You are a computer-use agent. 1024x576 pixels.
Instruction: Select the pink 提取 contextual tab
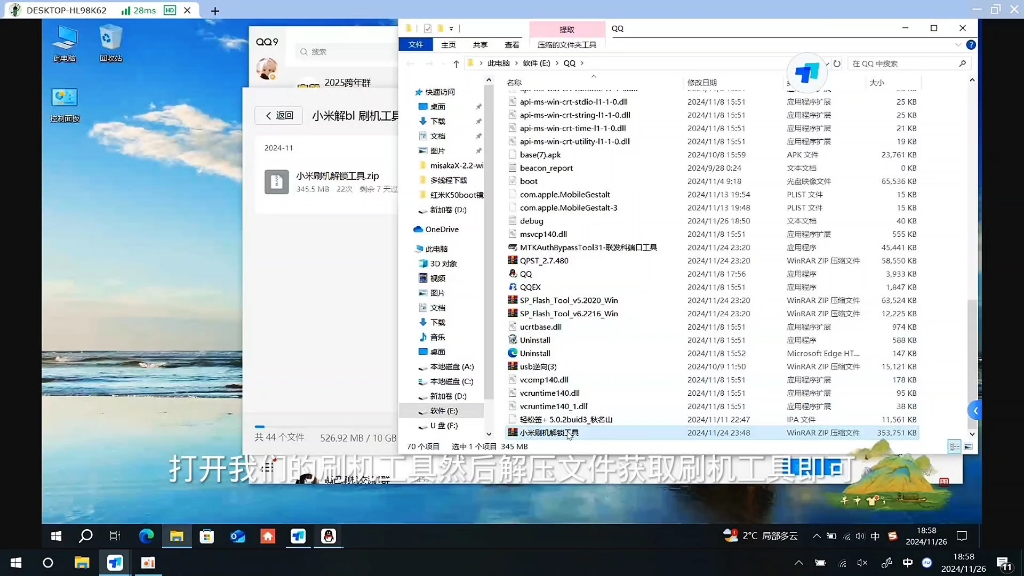567,29
